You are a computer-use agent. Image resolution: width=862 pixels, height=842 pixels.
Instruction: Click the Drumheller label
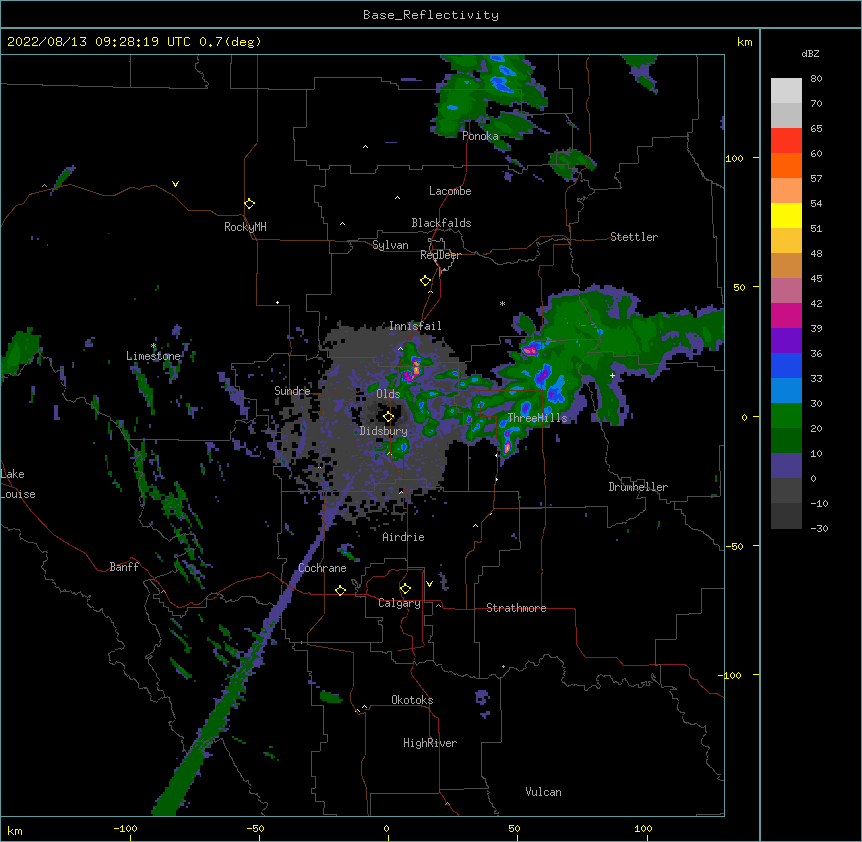click(638, 487)
